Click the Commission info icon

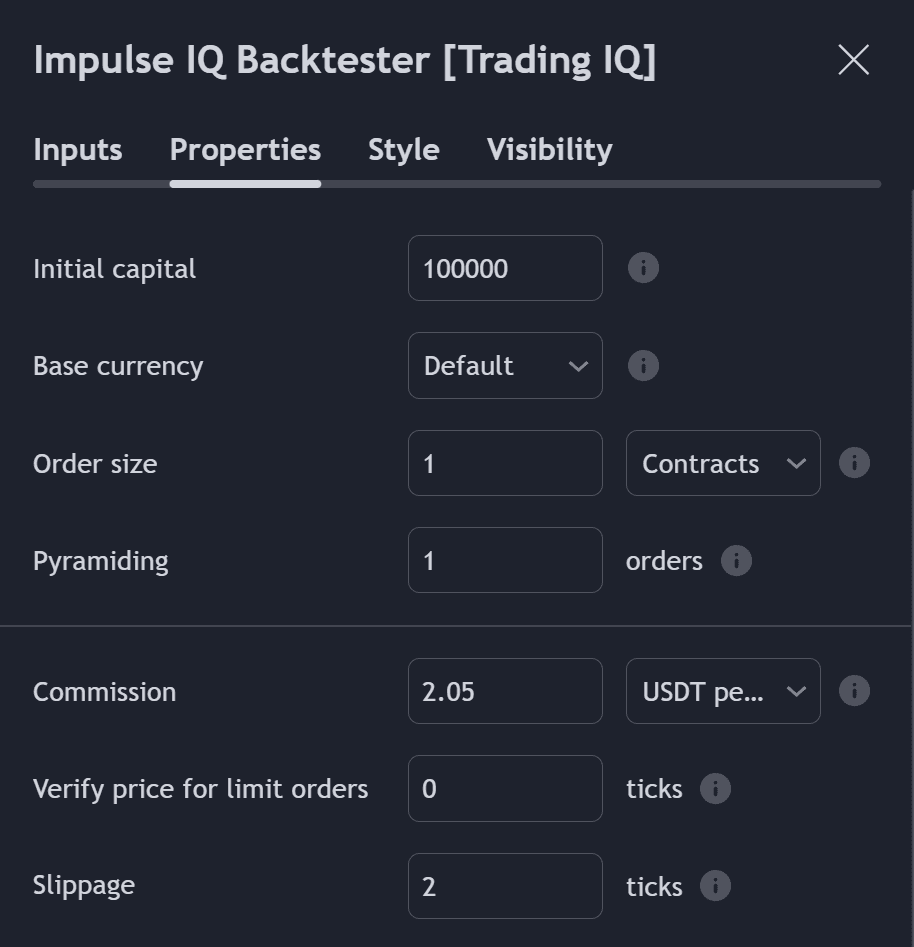pyautogui.click(x=854, y=690)
